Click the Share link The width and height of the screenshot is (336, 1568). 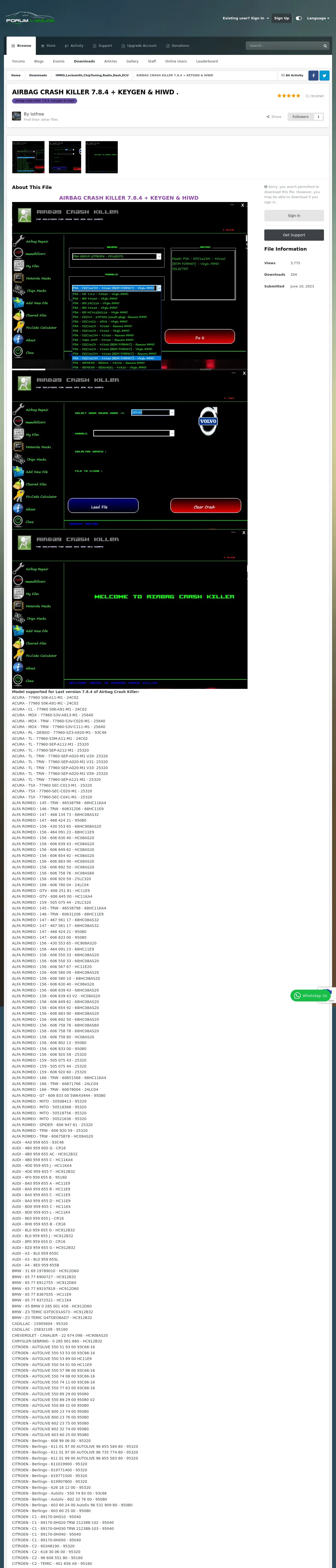pos(274,116)
